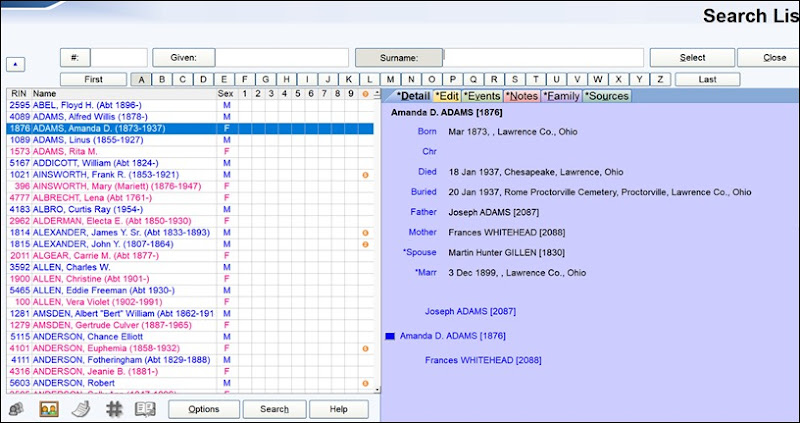Click the paper notes icon
Image resolution: width=800 pixels, height=423 pixels.
(81, 409)
